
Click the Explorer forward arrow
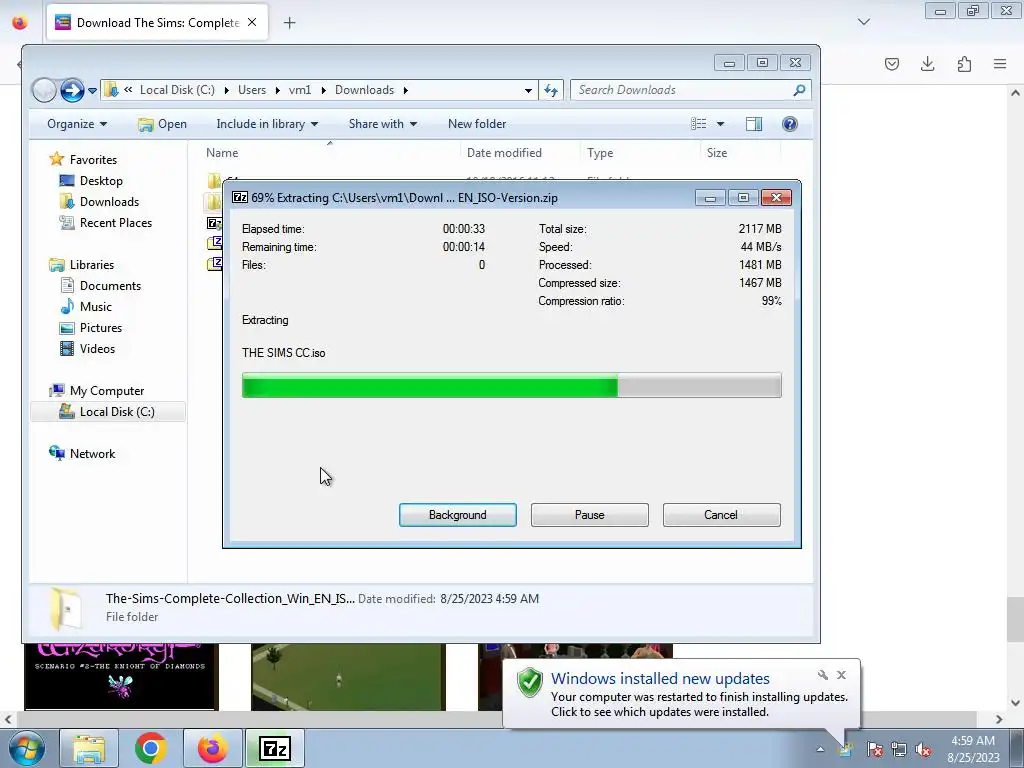pyautogui.click(x=72, y=90)
